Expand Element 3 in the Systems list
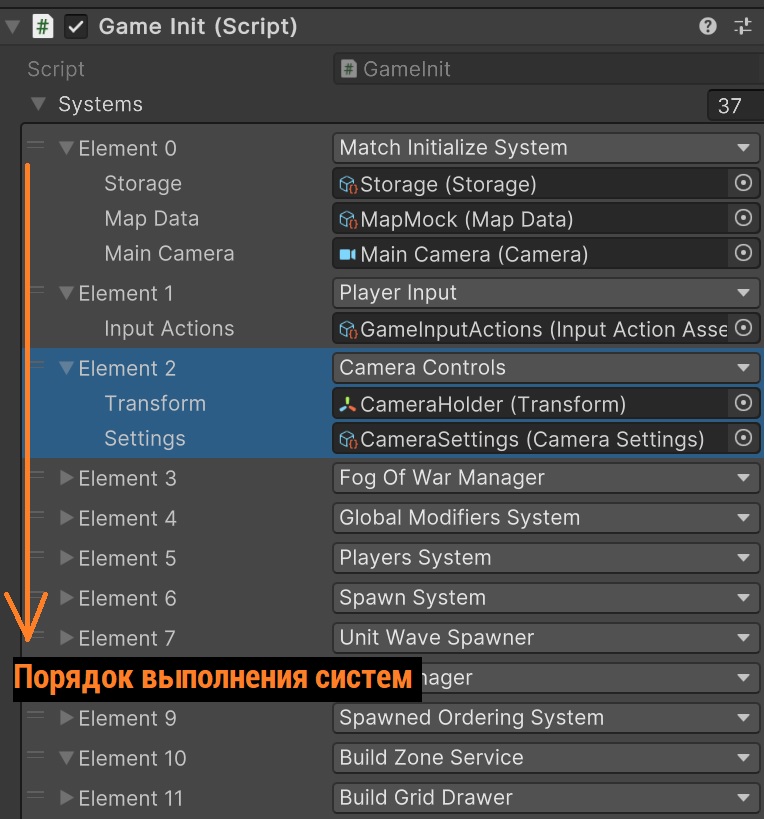Viewport: 765px width, 819px height. (67, 478)
